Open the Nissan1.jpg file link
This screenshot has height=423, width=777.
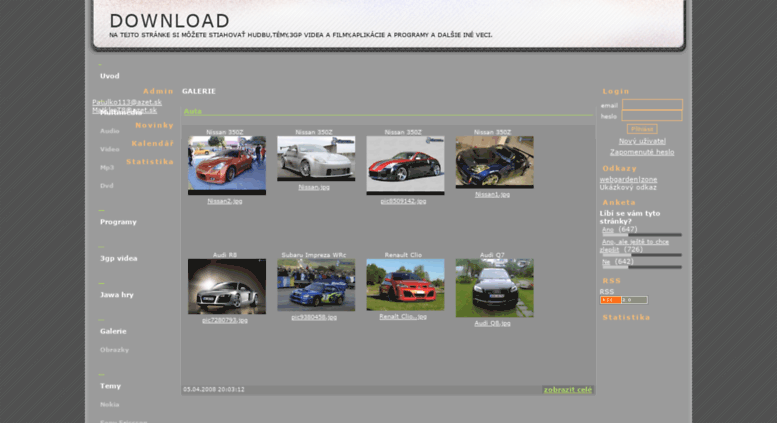point(492,195)
